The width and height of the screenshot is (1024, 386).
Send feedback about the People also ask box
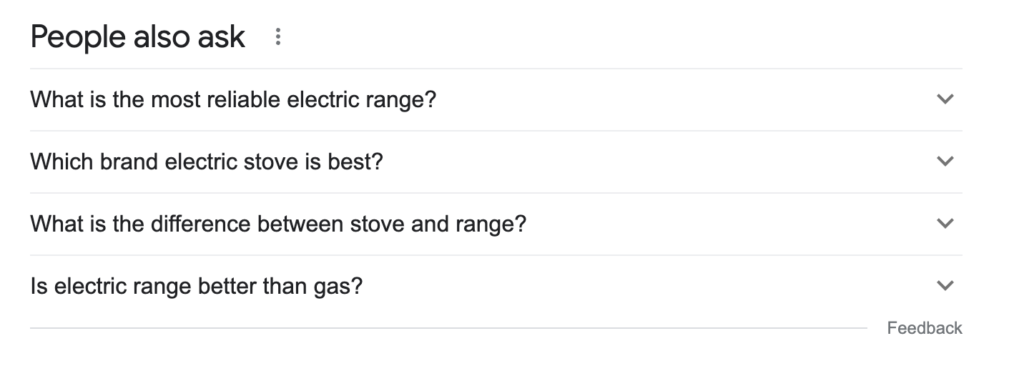924,328
